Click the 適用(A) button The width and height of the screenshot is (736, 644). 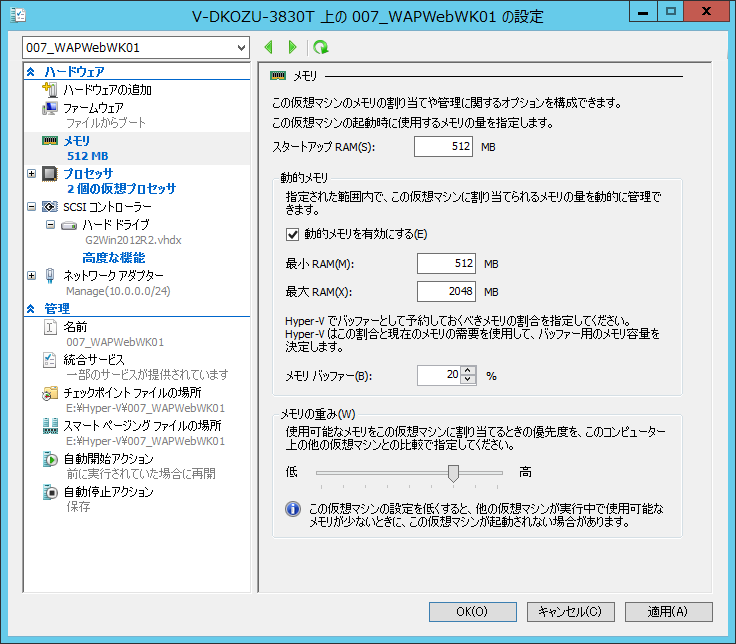click(668, 612)
